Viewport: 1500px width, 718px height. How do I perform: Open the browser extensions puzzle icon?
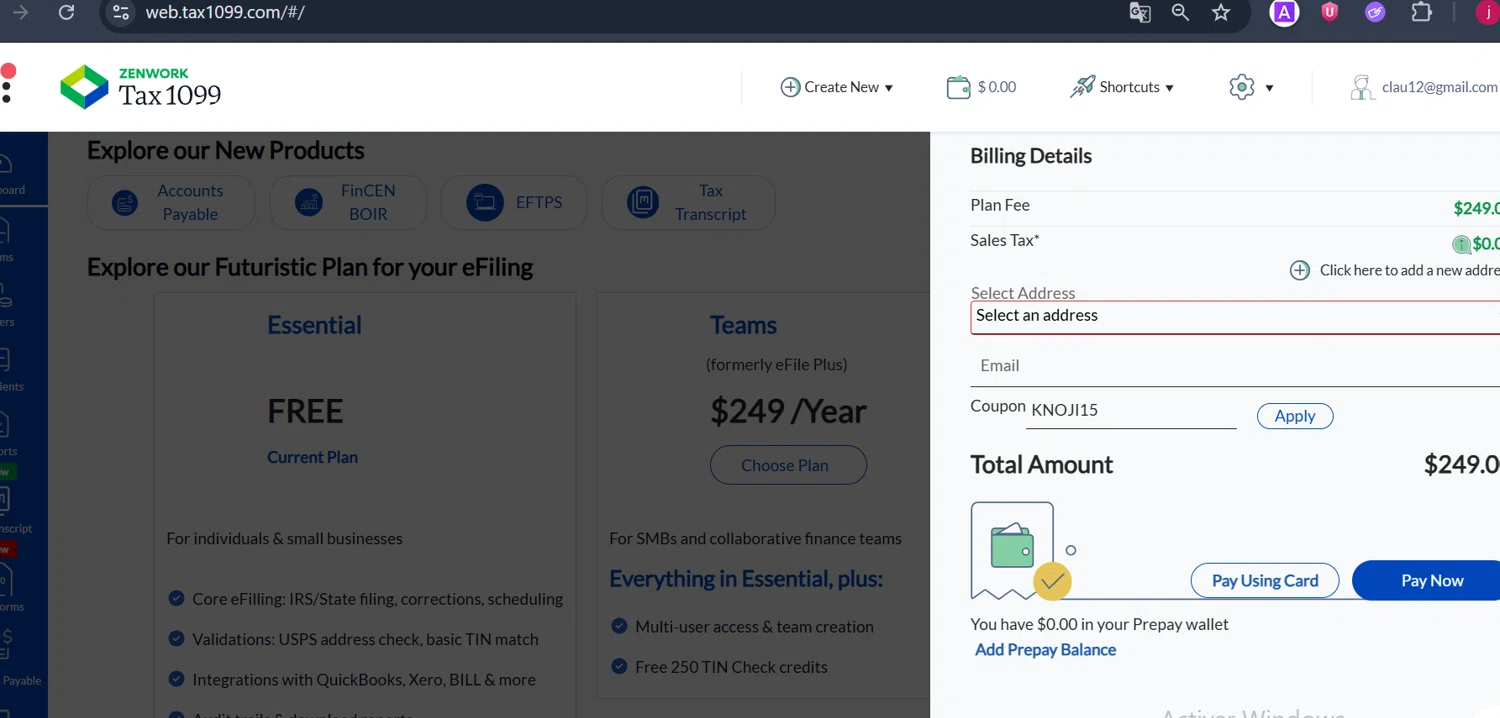[1421, 12]
